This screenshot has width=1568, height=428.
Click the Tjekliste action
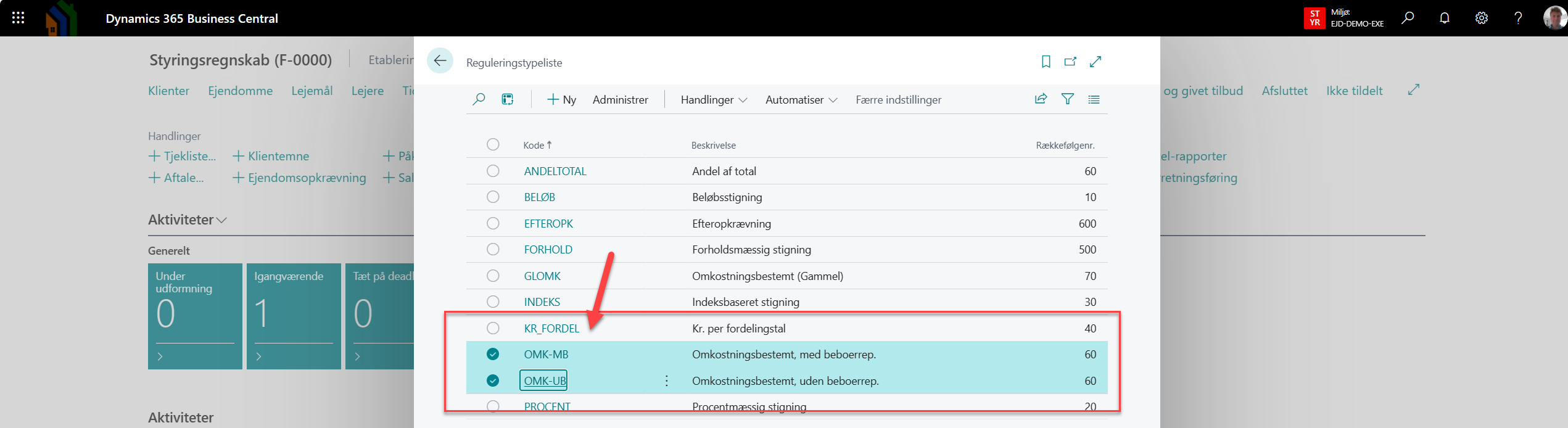point(183,156)
